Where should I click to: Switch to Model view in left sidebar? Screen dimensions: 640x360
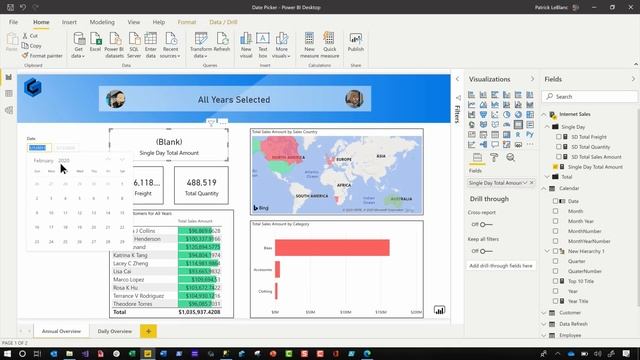click(9, 110)
